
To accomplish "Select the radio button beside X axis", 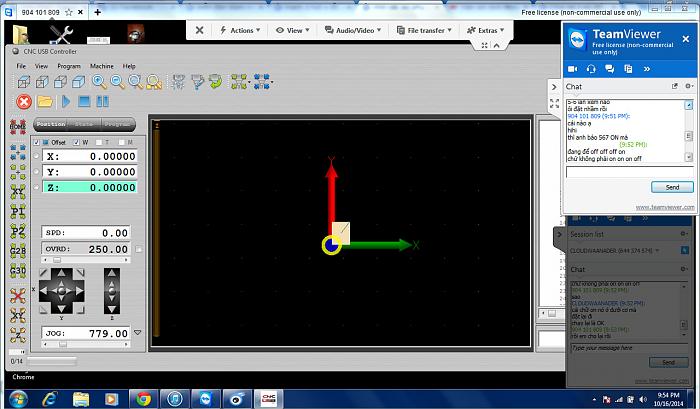I will pos(37,157).
